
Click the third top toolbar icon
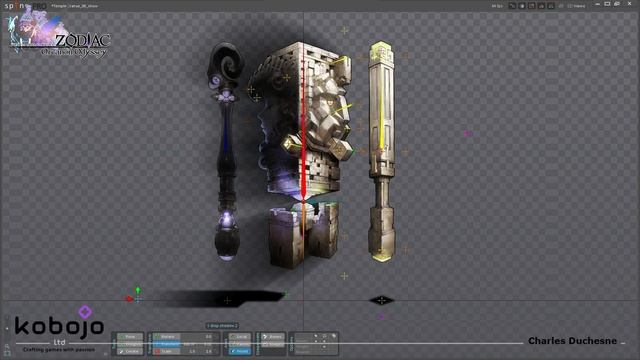point(532,6)
